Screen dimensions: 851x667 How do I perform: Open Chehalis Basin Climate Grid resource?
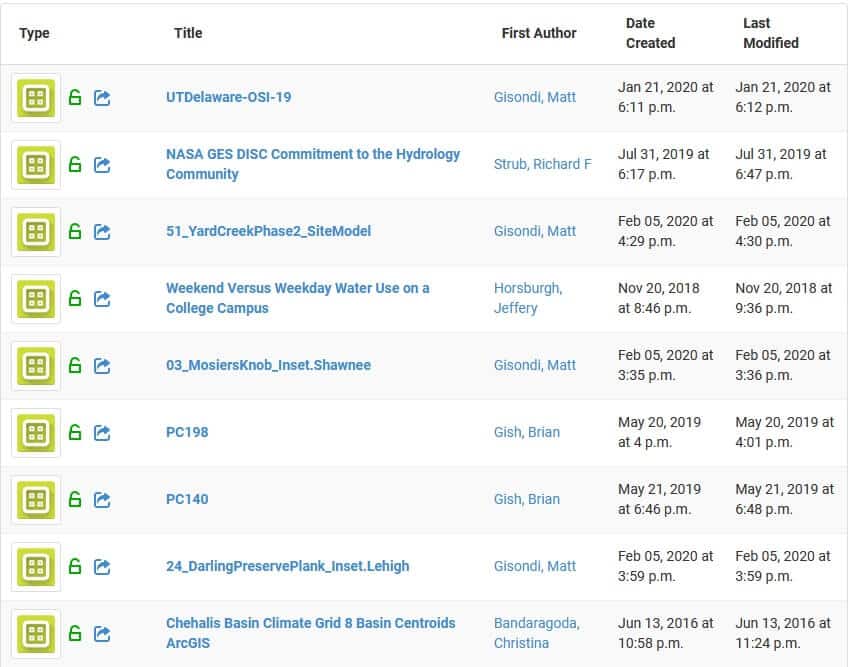[x=310, y=633]
